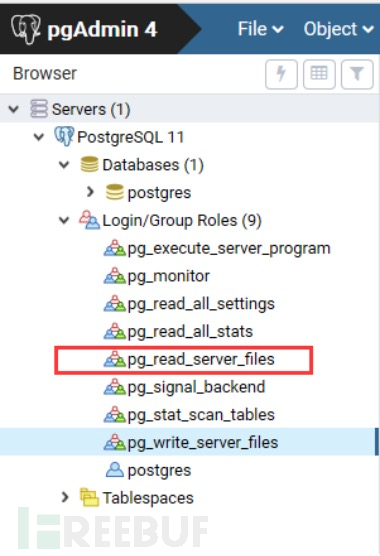Image resolution: width=380 pixels, height=556 pixels.
Task: Select the postgres login role
Action: tap(159, 471)
